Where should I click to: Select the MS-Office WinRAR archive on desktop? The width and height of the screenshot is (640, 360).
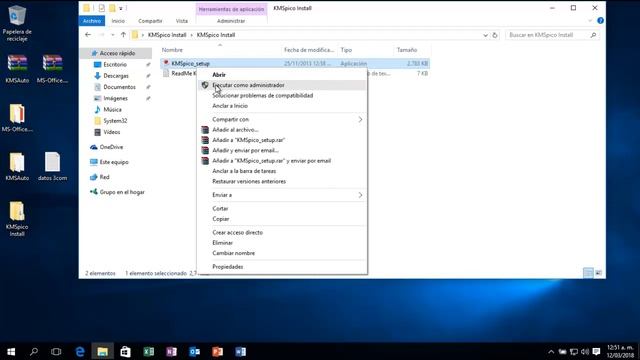point(52,69)
